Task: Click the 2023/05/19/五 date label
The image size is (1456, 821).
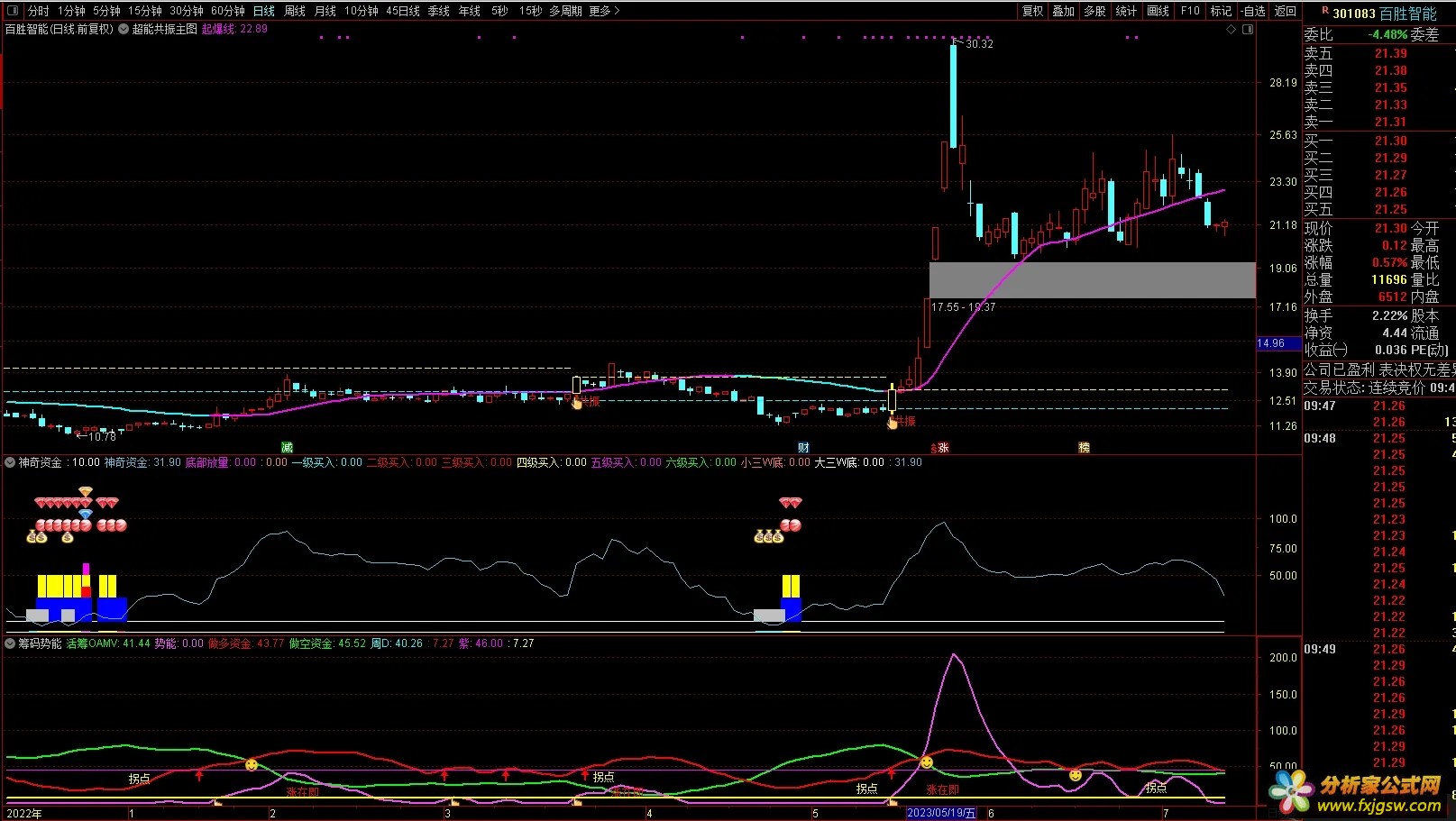Action: 941,813
